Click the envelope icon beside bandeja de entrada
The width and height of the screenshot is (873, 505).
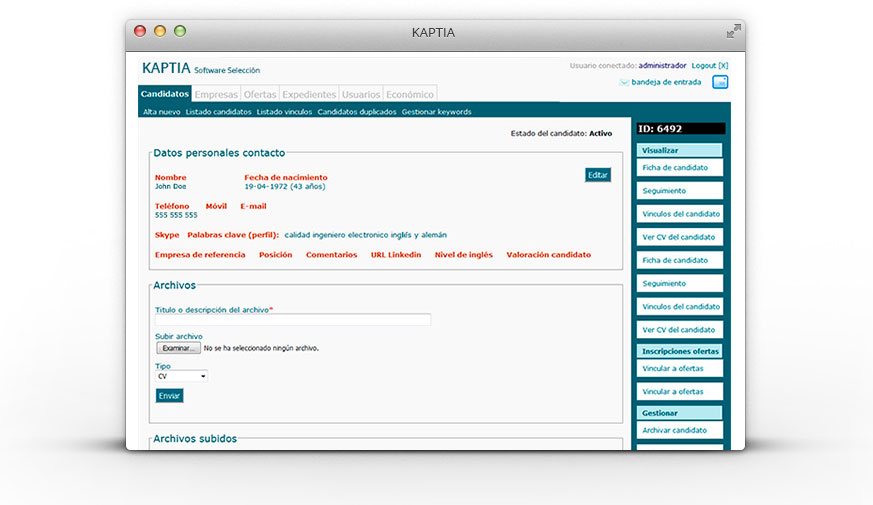[624, 82]
